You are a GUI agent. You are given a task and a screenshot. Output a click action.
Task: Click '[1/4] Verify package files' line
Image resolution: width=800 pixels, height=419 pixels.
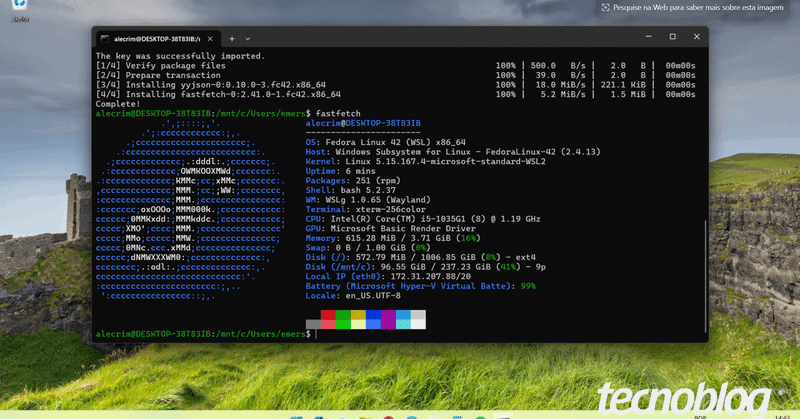[x=160, y=66]
